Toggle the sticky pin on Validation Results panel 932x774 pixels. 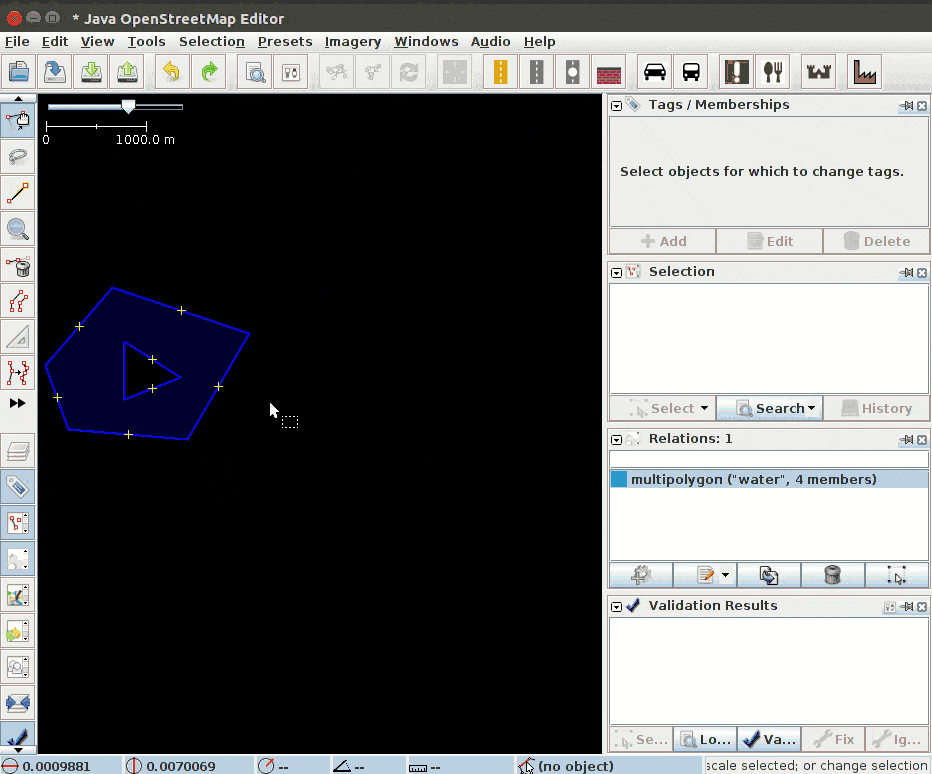click(909, 606)
